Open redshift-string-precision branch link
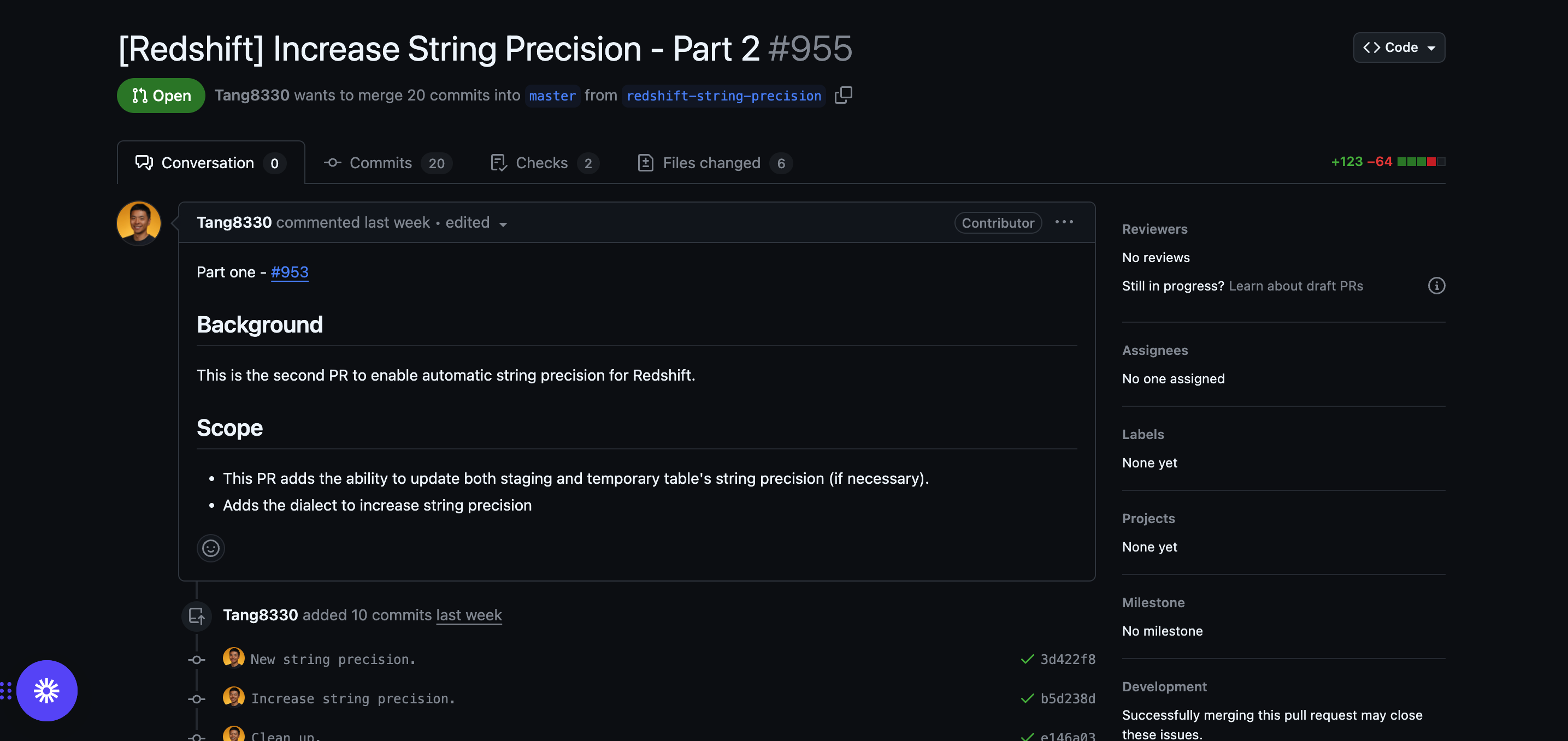Viewport: 1568px width, 741px height. pyautogui.click(x=724, y=96)
